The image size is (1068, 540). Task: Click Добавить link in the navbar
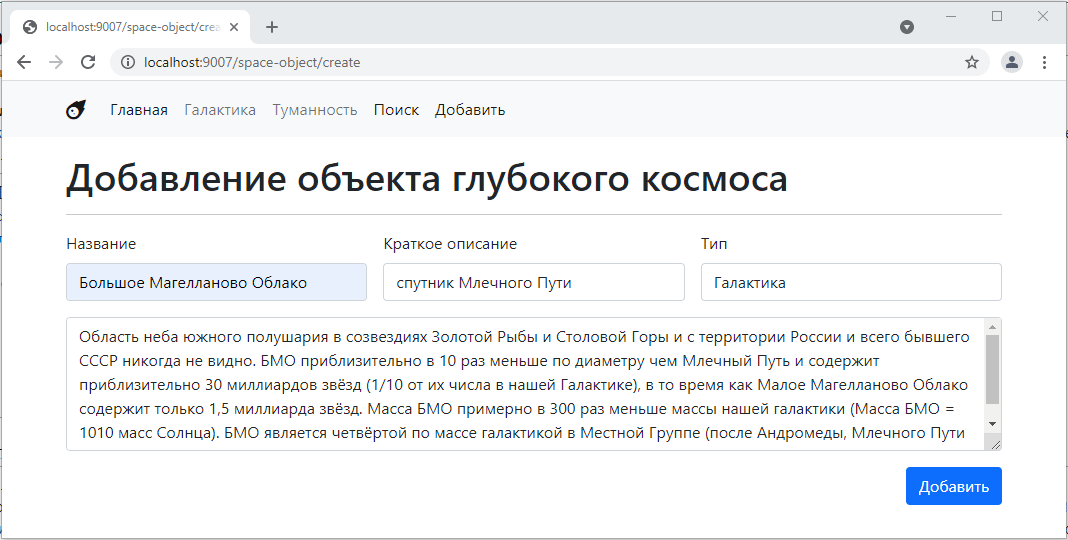click(x=470, y=110)
